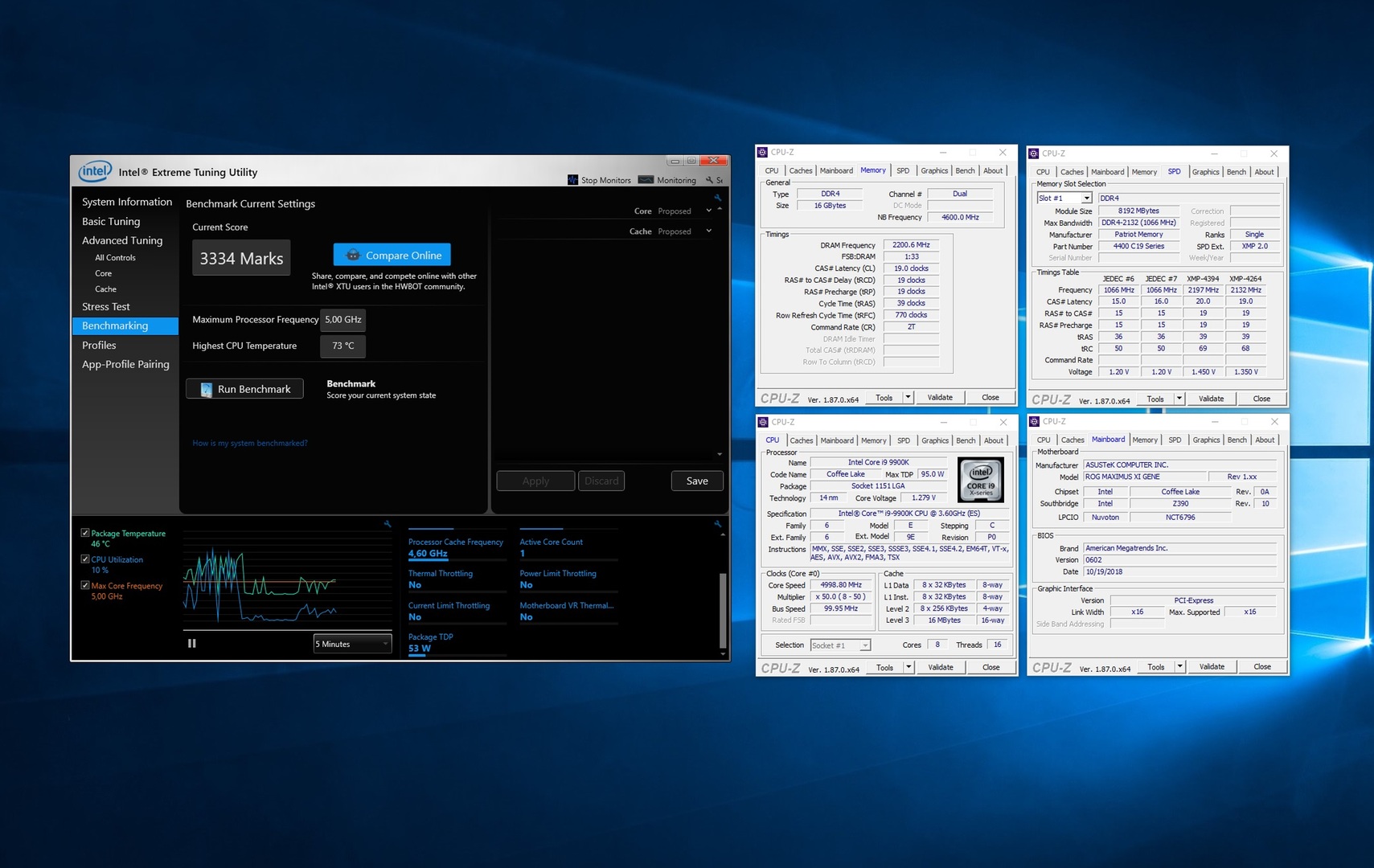
Task: Click Highest CPU Temperature 73 °C value
Action: (x=343, y=346)
